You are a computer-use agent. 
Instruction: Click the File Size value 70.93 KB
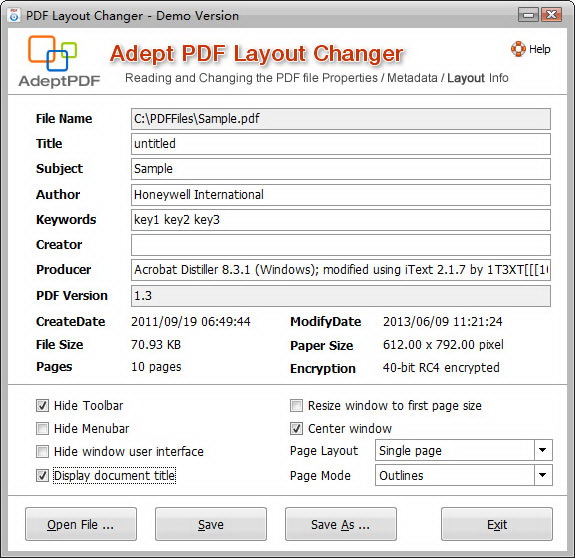coord(156,345)
